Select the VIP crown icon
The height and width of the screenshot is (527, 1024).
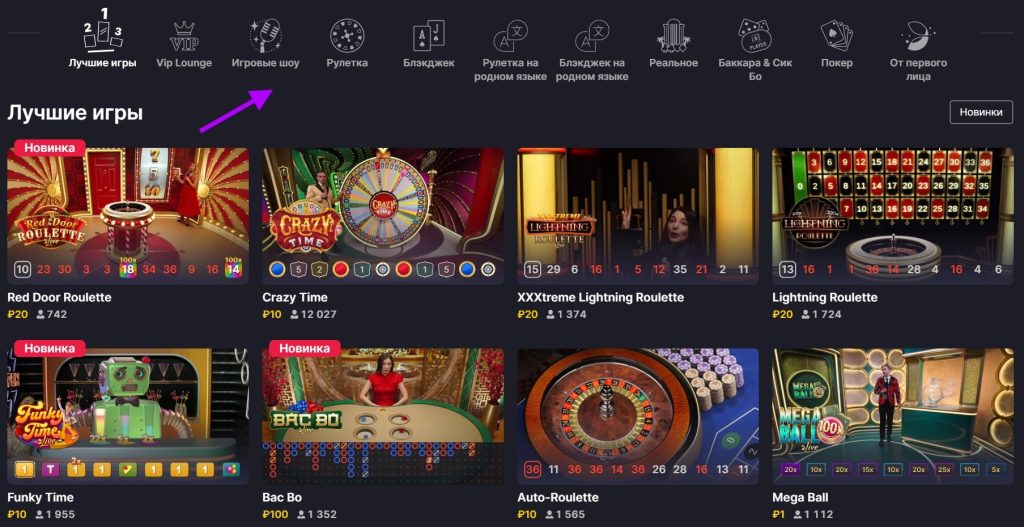coord(184,36)
